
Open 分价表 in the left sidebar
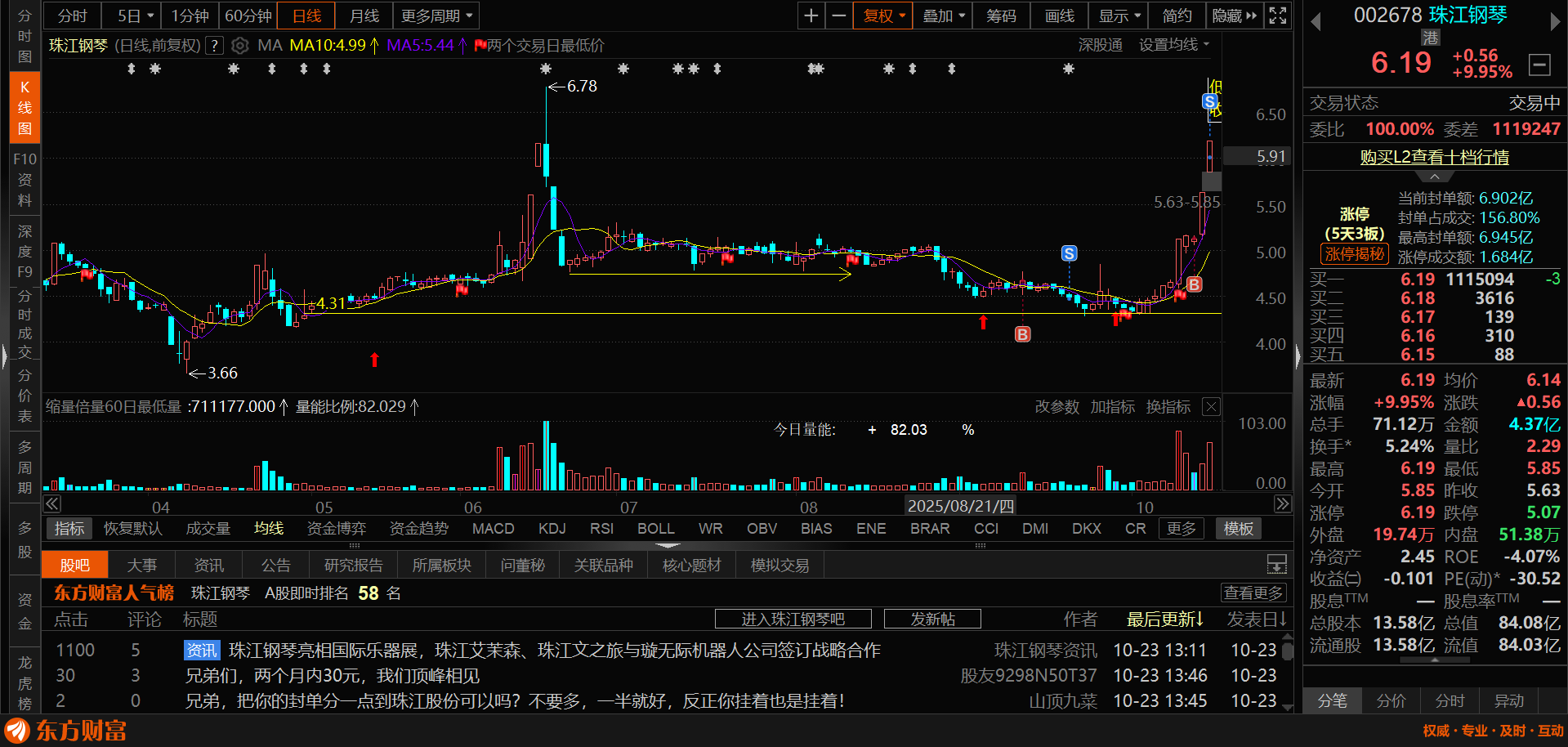(25, 396)
